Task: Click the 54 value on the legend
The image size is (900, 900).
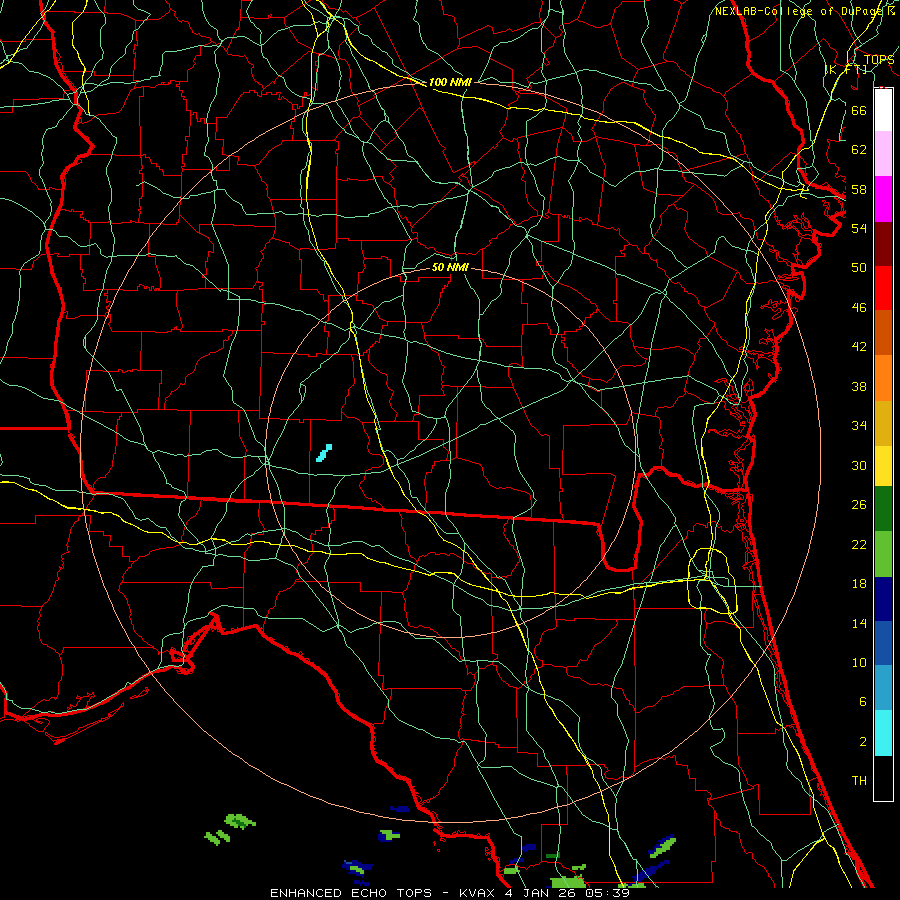Action: pos(859,228)
